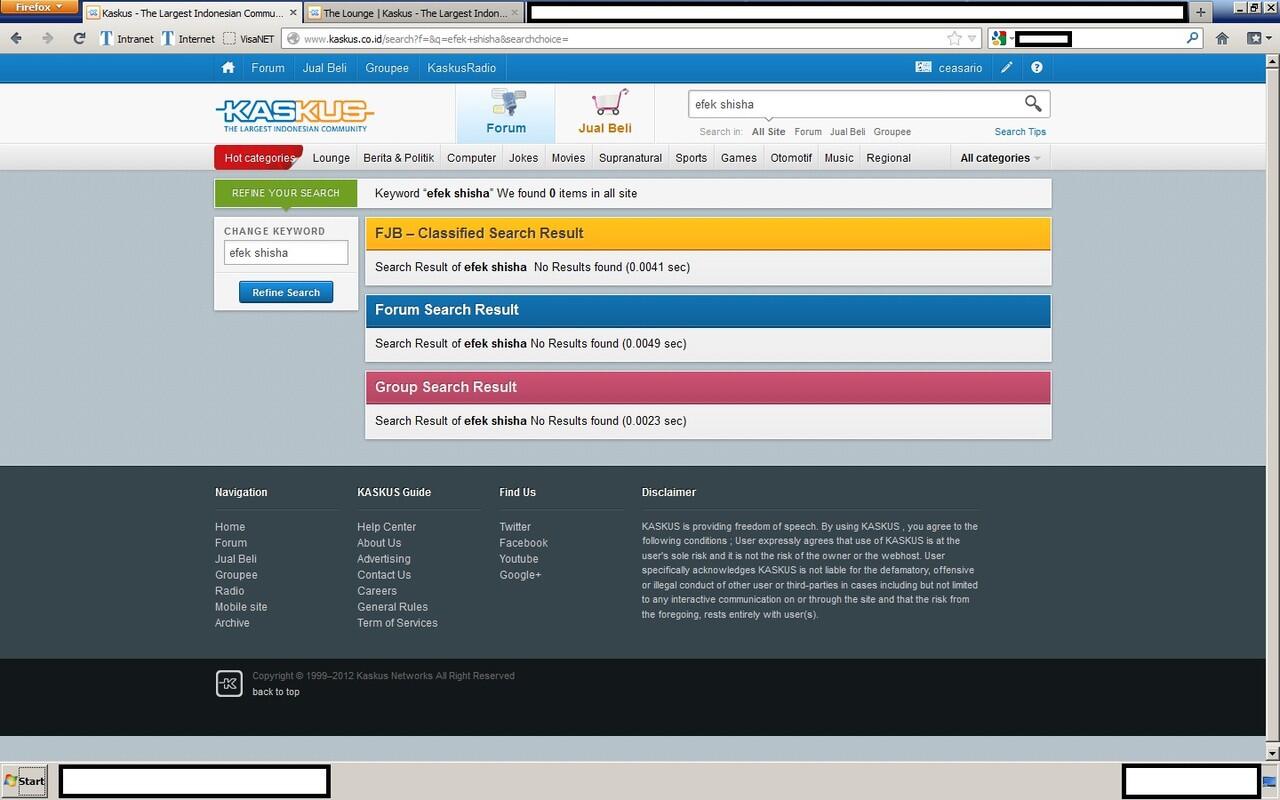Image resolution: width=1280 pixels, height=800 pixels.
Task: Select Forum search scope
Action: (808, 132)
